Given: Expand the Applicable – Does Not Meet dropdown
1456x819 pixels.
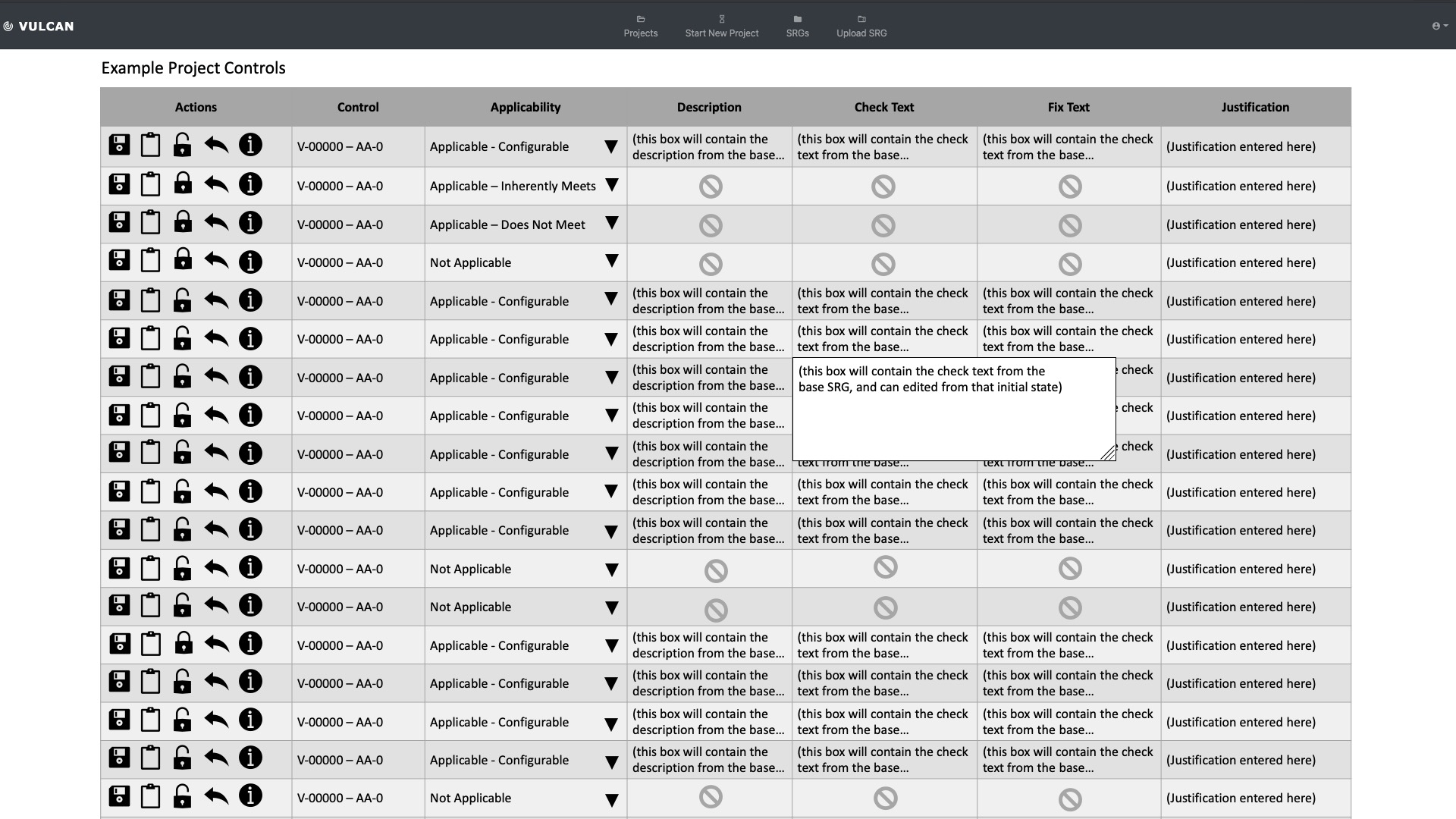Looking at the screenshot, I should click(611, 224).
